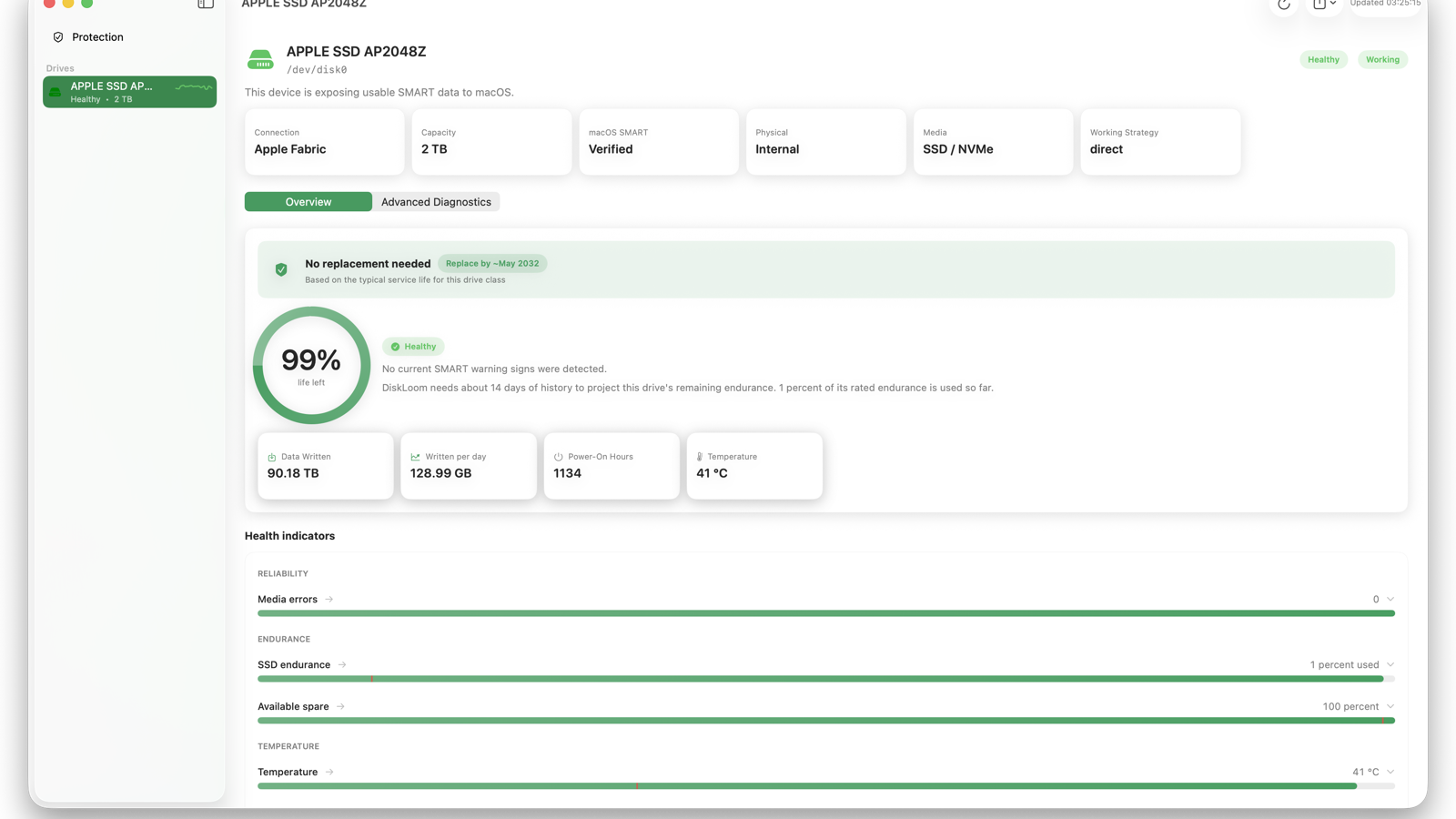1456x819 pixels.
Task: Click the Working status badge
Action: coord(1382,60)
